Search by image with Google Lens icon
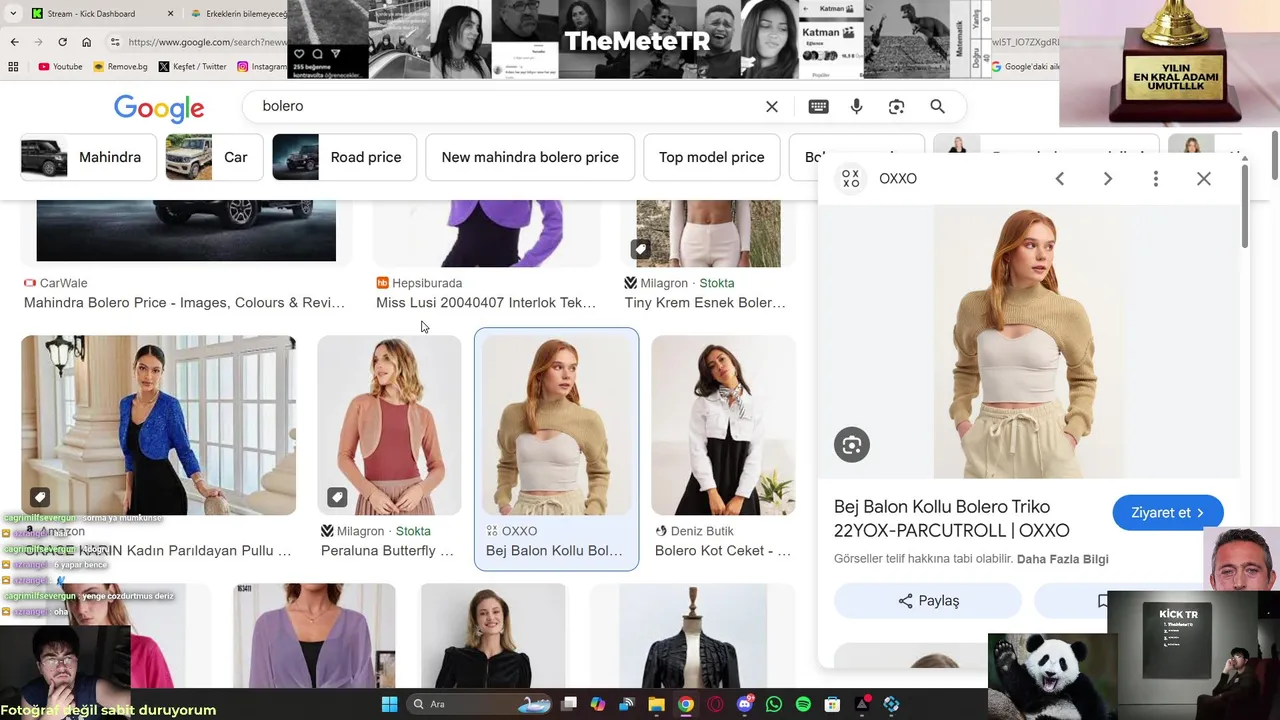 896,107
